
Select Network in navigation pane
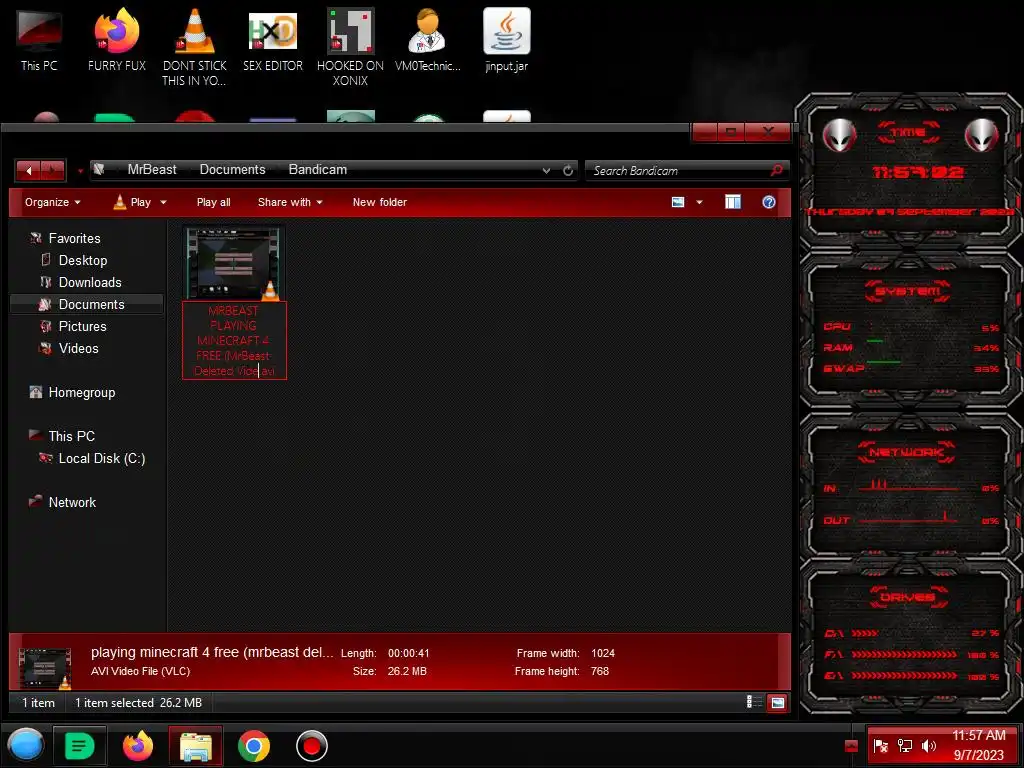coord(63,502)
